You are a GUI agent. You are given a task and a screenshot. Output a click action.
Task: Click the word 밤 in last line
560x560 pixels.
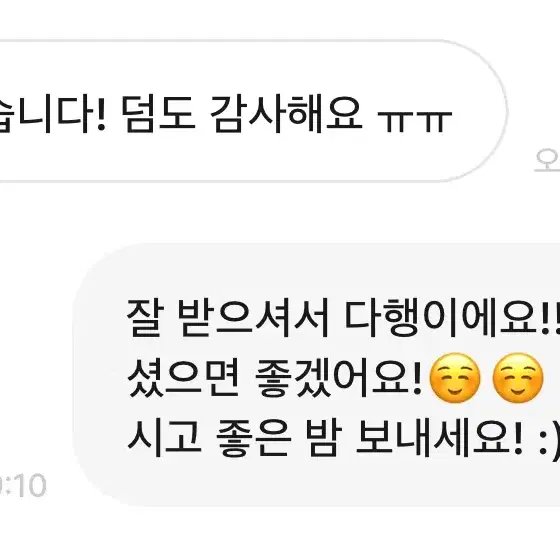324,439
